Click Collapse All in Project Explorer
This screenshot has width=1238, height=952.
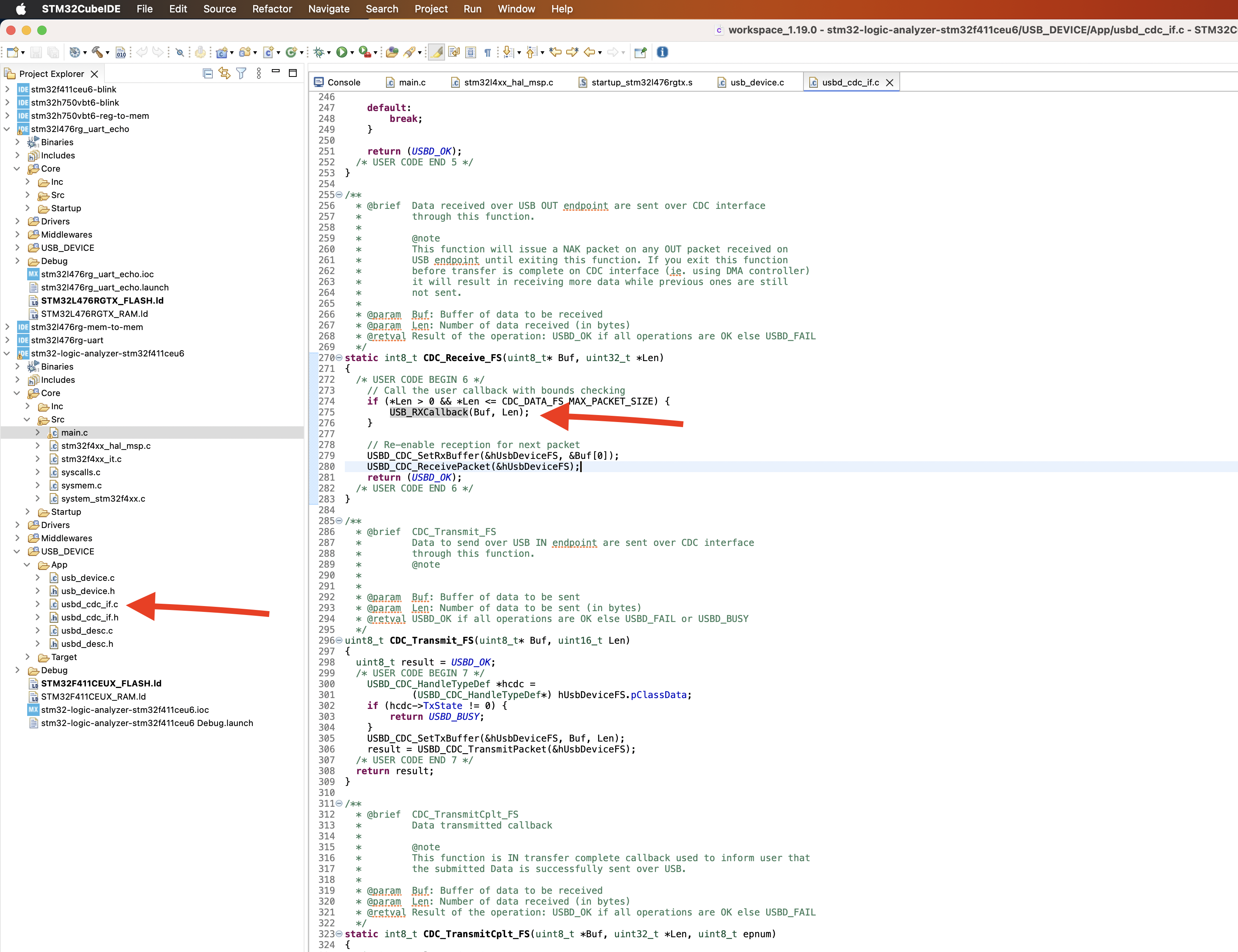click(x=208, y=74)
